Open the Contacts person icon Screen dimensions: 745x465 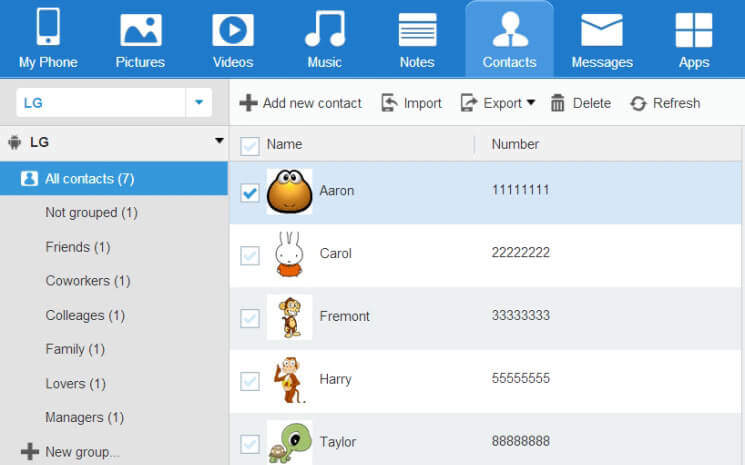[x=510, y=29]
